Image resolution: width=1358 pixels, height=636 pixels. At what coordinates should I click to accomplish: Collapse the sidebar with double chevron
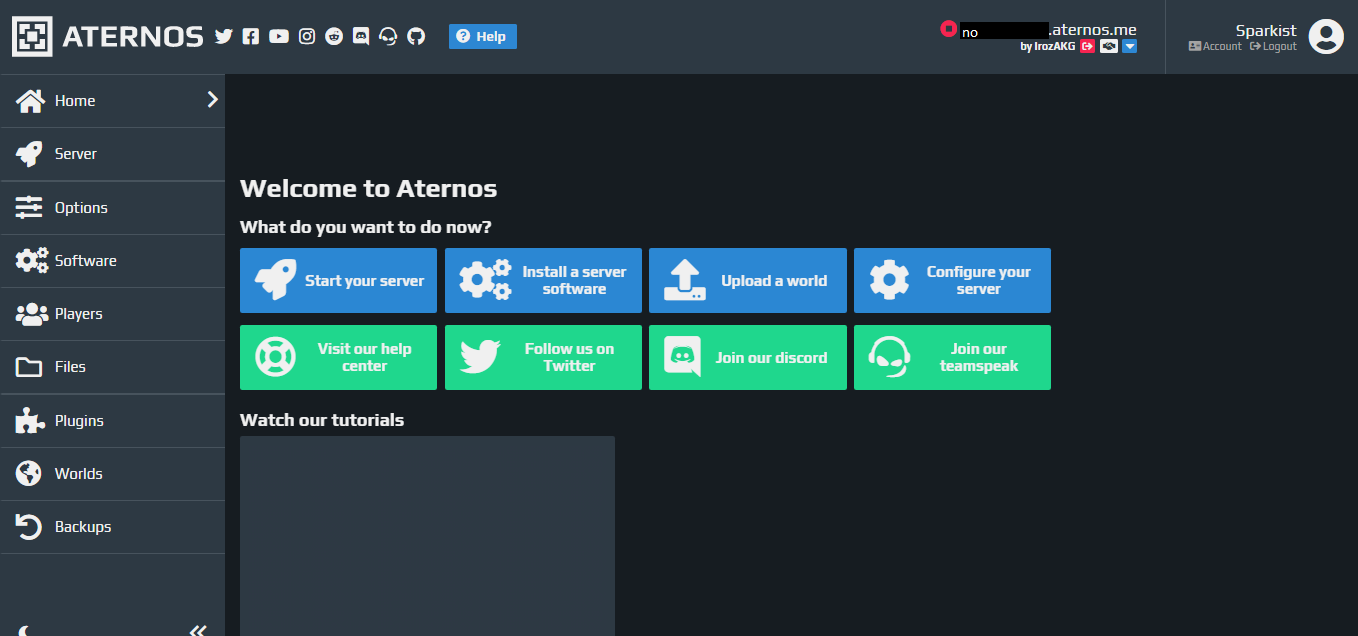[x=198, y=630]
